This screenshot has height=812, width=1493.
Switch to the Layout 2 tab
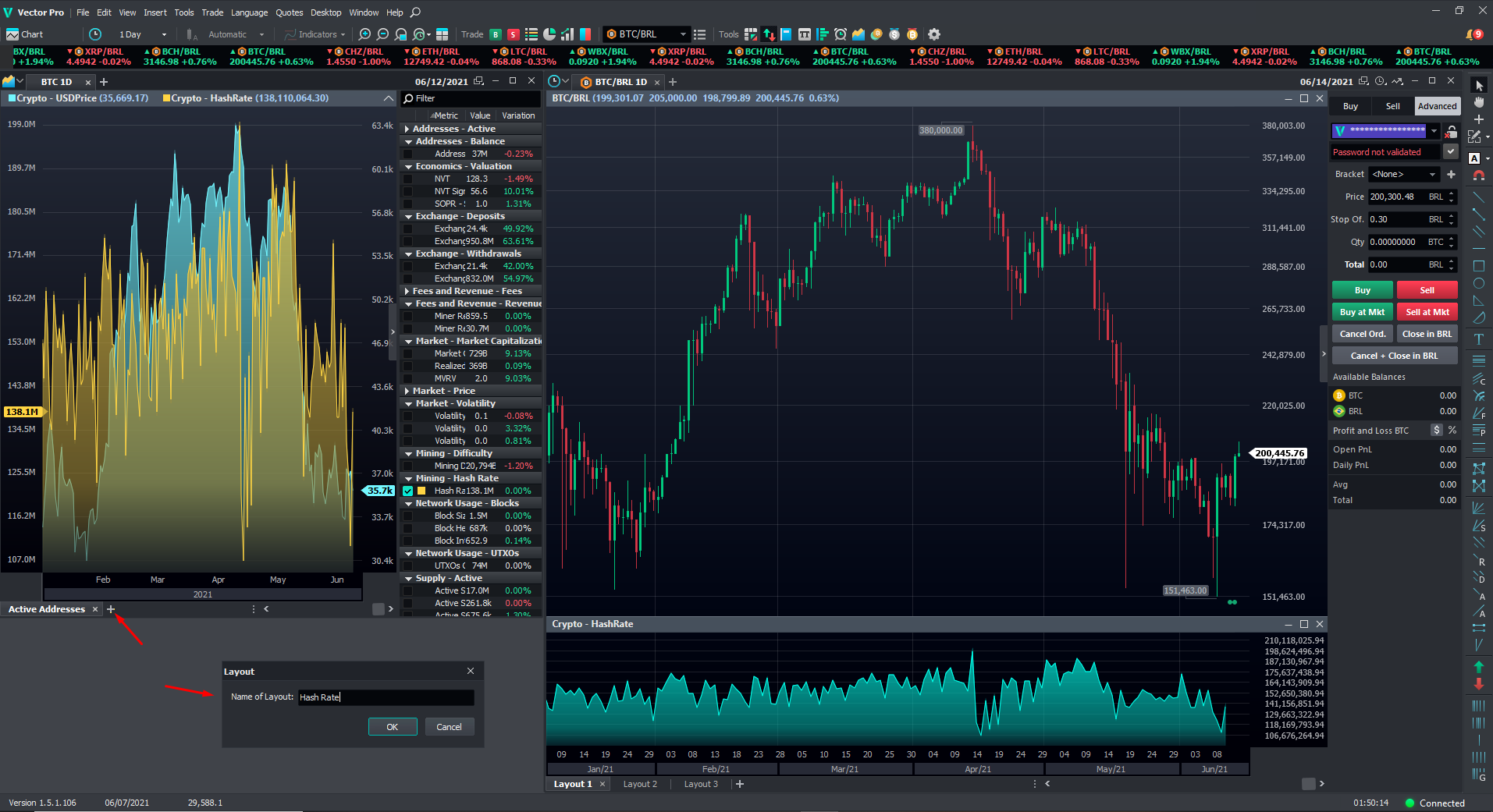click(640, 784)
